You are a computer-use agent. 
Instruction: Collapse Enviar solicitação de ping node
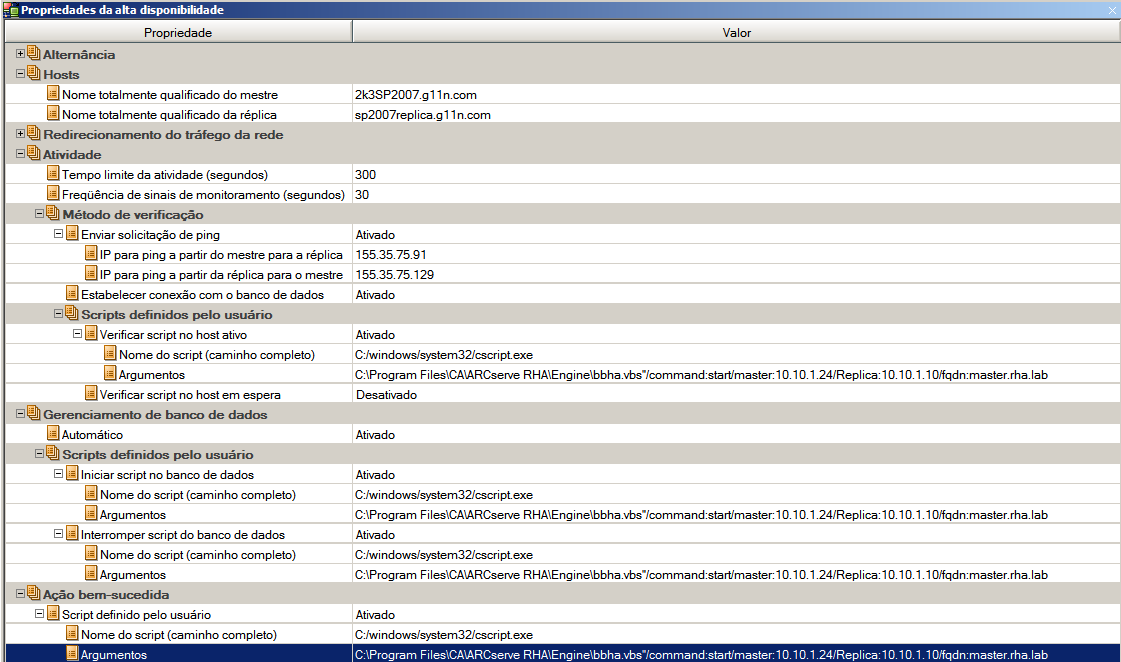click(x=59, y=234)
